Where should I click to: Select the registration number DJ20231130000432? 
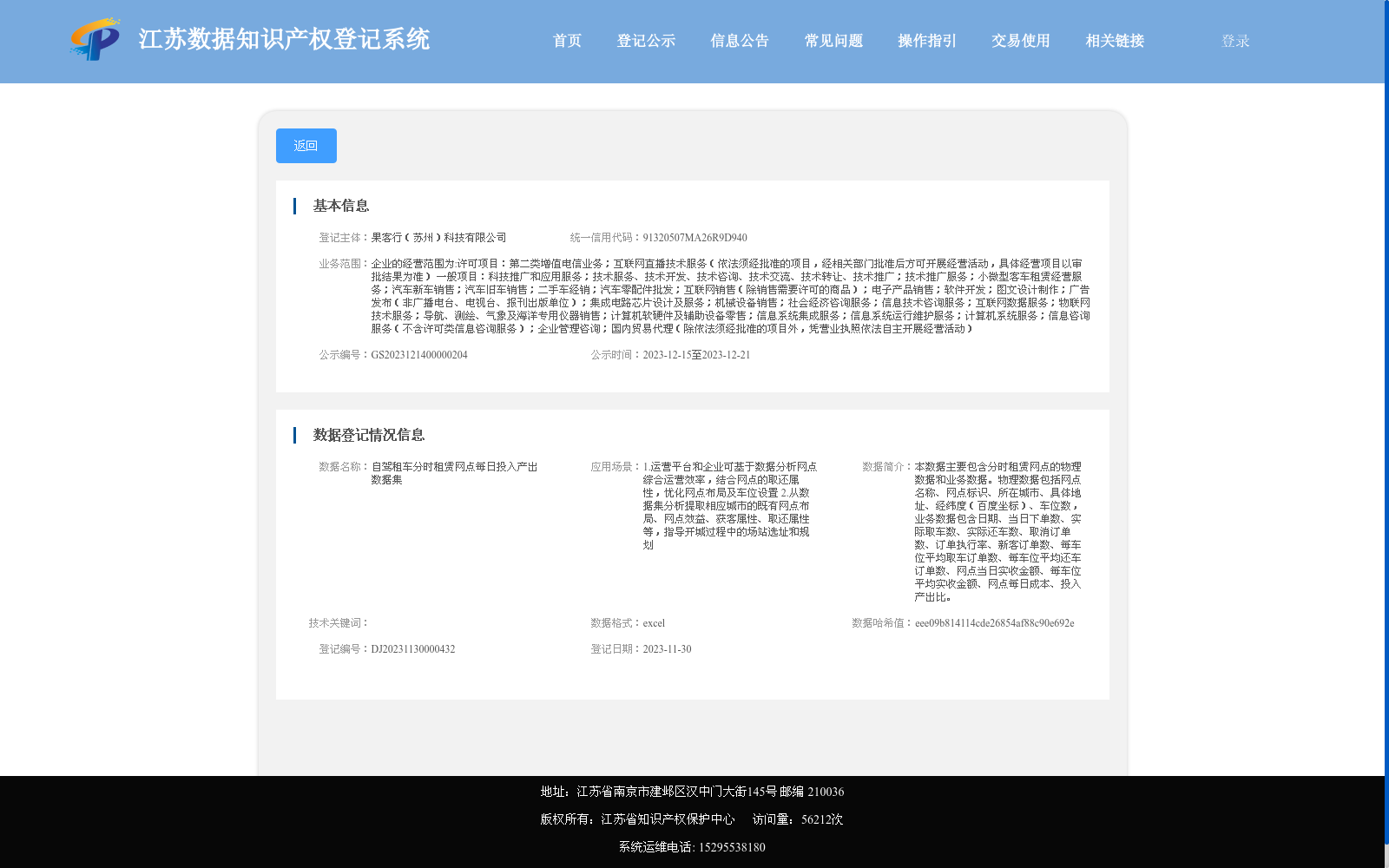pos(413,649)
